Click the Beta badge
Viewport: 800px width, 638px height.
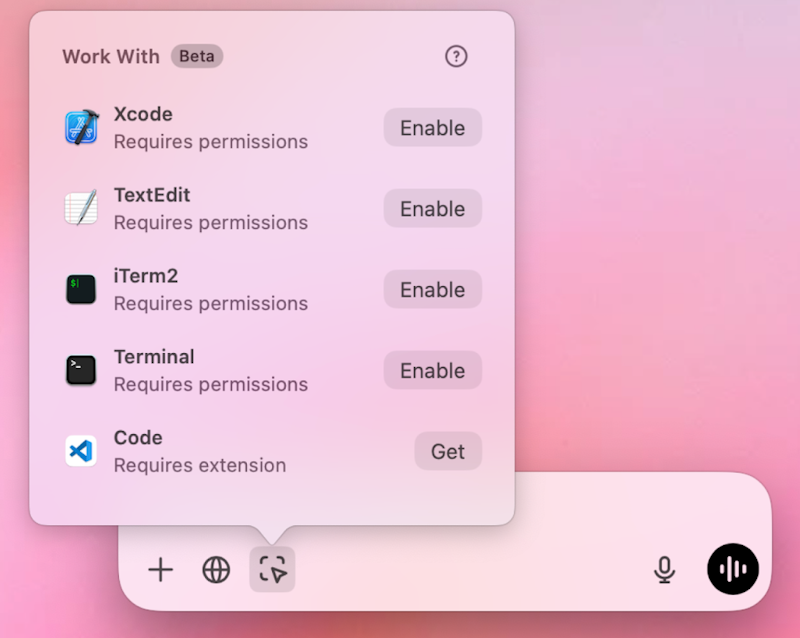[197, 56]
